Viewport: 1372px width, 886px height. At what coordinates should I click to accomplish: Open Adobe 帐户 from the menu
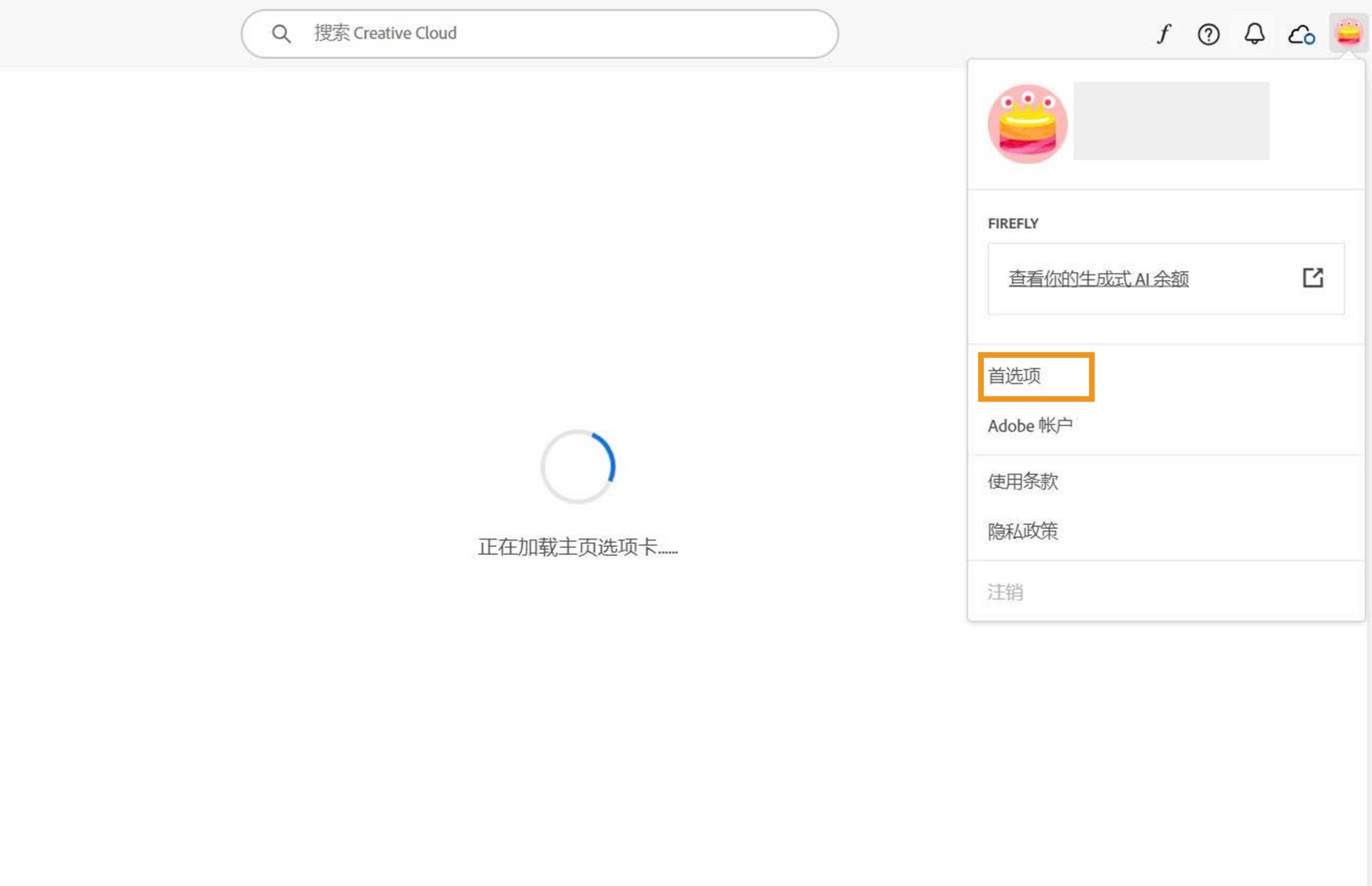tap(1030, 425)
